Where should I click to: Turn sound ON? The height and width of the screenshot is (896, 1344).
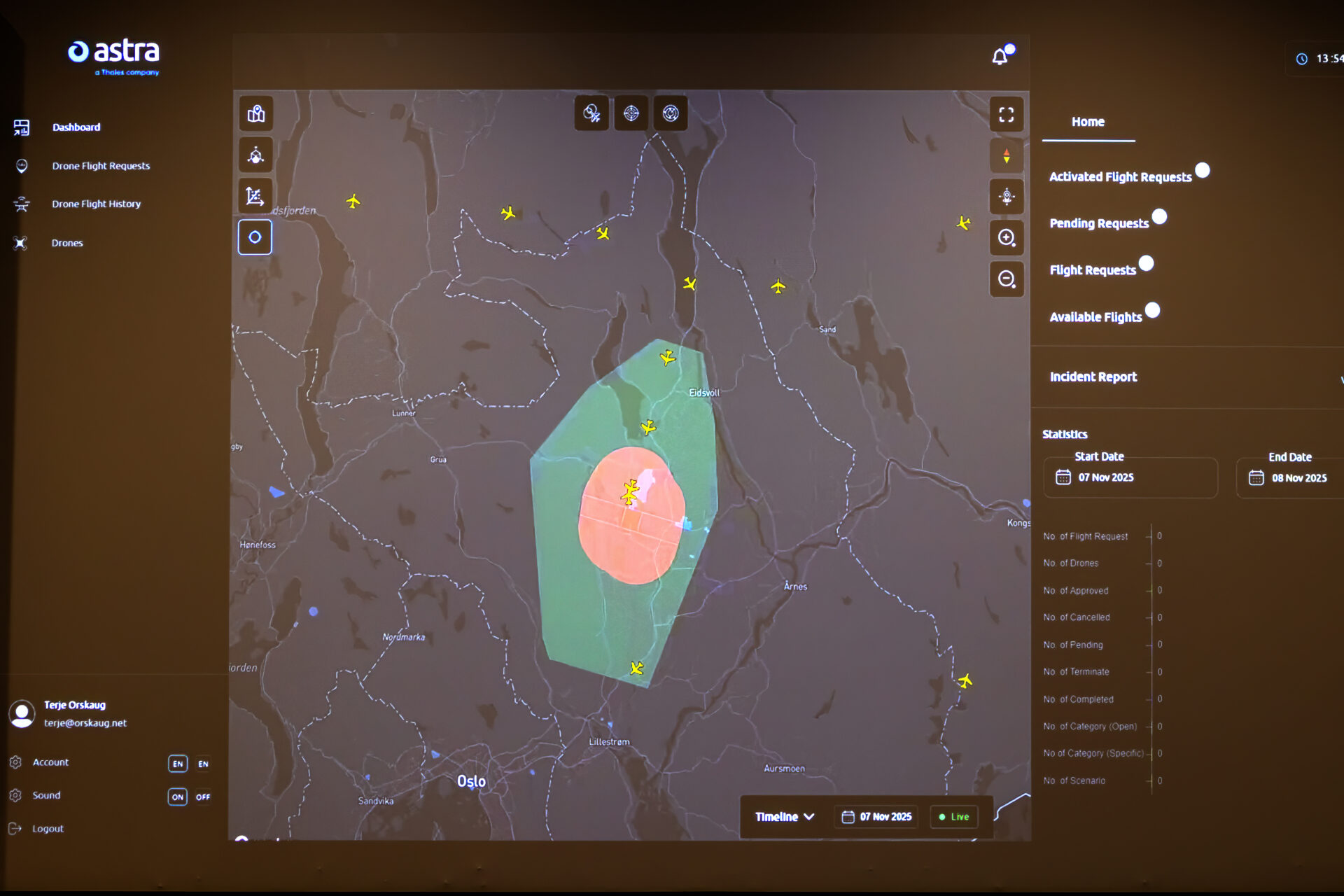tap(178, 797)
